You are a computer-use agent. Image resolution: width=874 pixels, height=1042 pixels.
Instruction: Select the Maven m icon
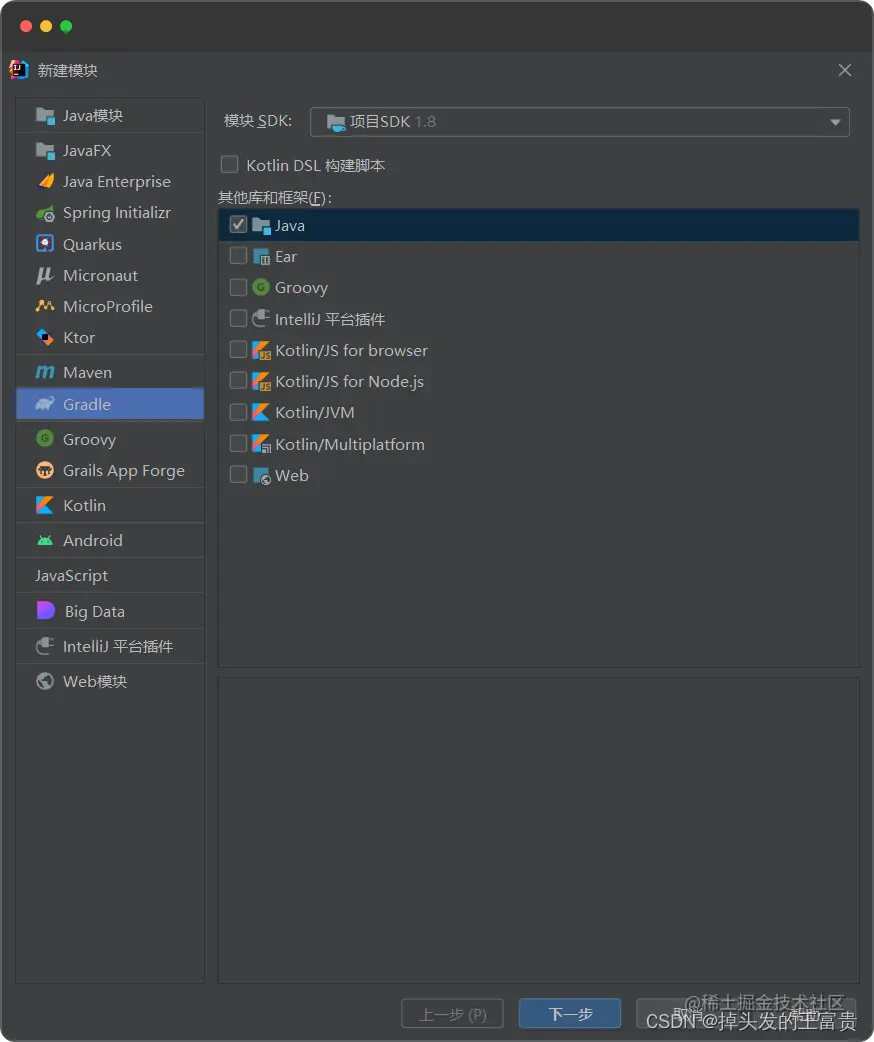45,373
